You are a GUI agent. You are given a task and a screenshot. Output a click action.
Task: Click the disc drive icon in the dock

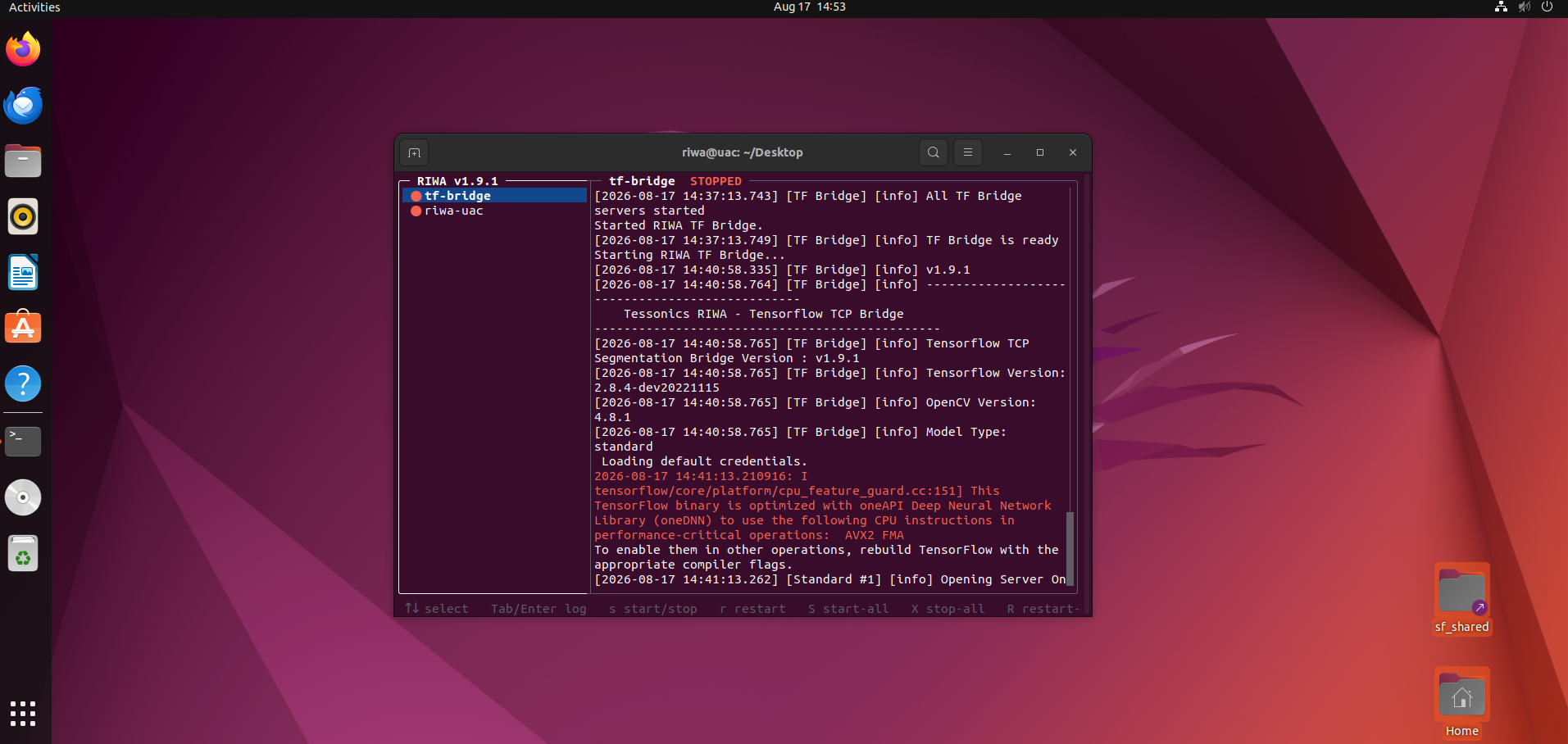pos(23,497)
